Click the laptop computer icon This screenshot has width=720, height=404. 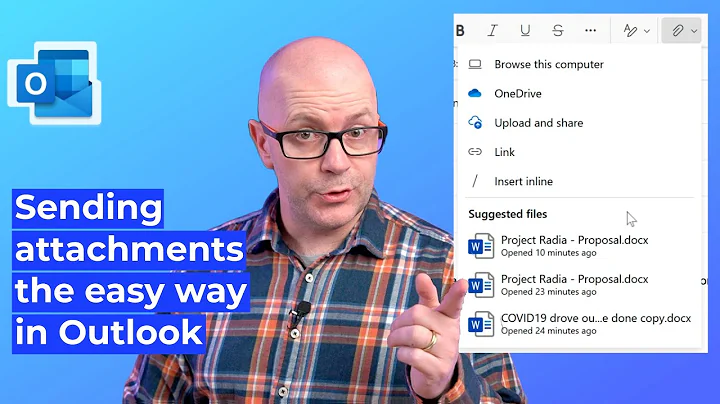click(475, 64)
